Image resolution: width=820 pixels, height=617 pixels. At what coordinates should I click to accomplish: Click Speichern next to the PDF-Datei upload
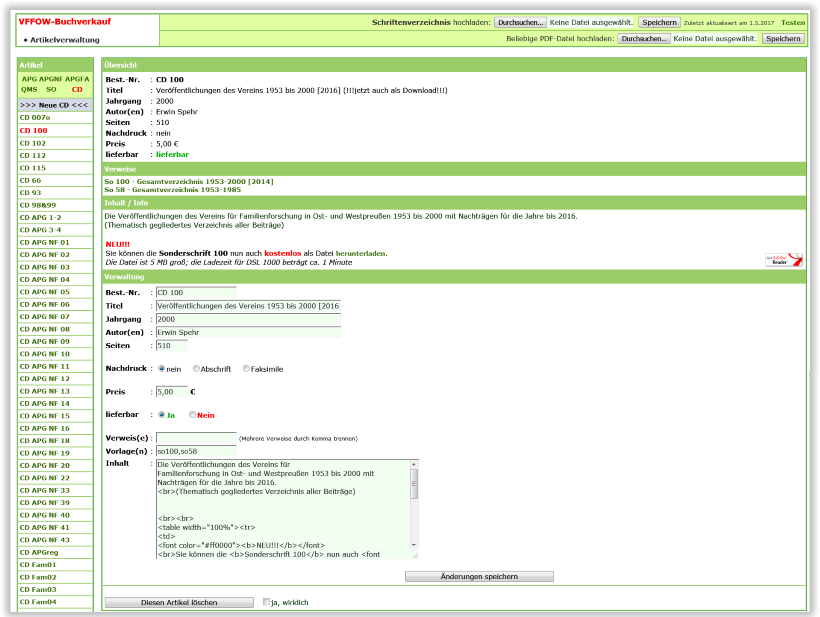tap(782, 38)
